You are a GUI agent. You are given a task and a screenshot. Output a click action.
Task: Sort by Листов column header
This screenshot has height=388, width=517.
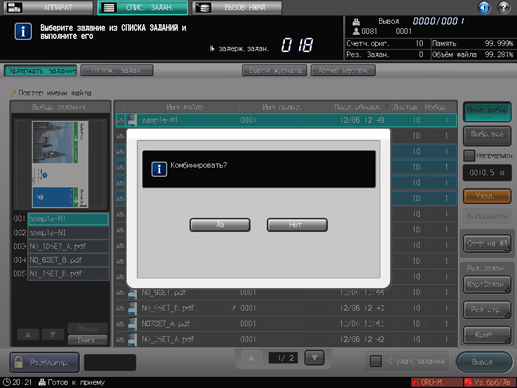[405, 107]
